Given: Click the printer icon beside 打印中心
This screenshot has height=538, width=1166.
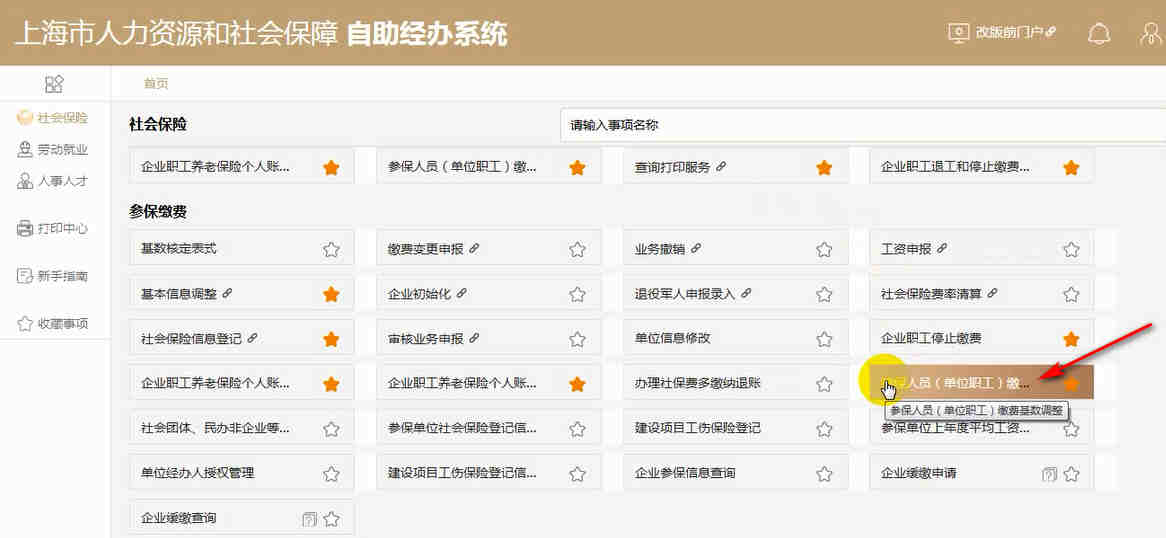Looking at the screenshot, I should pyautogui.click(x=25, y=228).
